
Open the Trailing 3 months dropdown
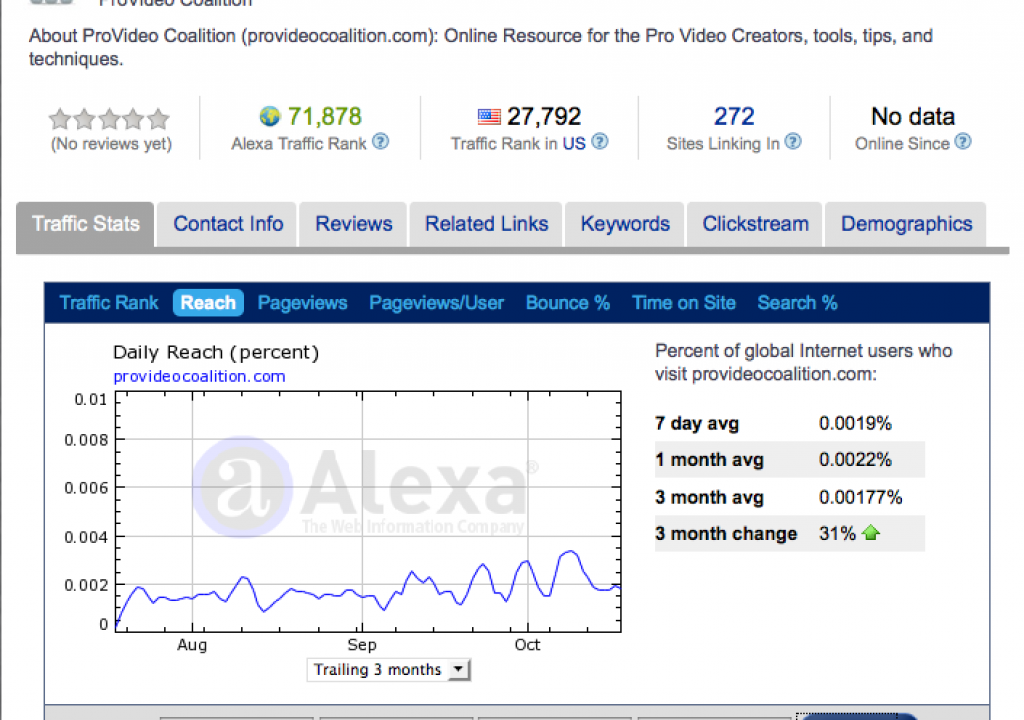pyautogui.click(x=389, y=670)
